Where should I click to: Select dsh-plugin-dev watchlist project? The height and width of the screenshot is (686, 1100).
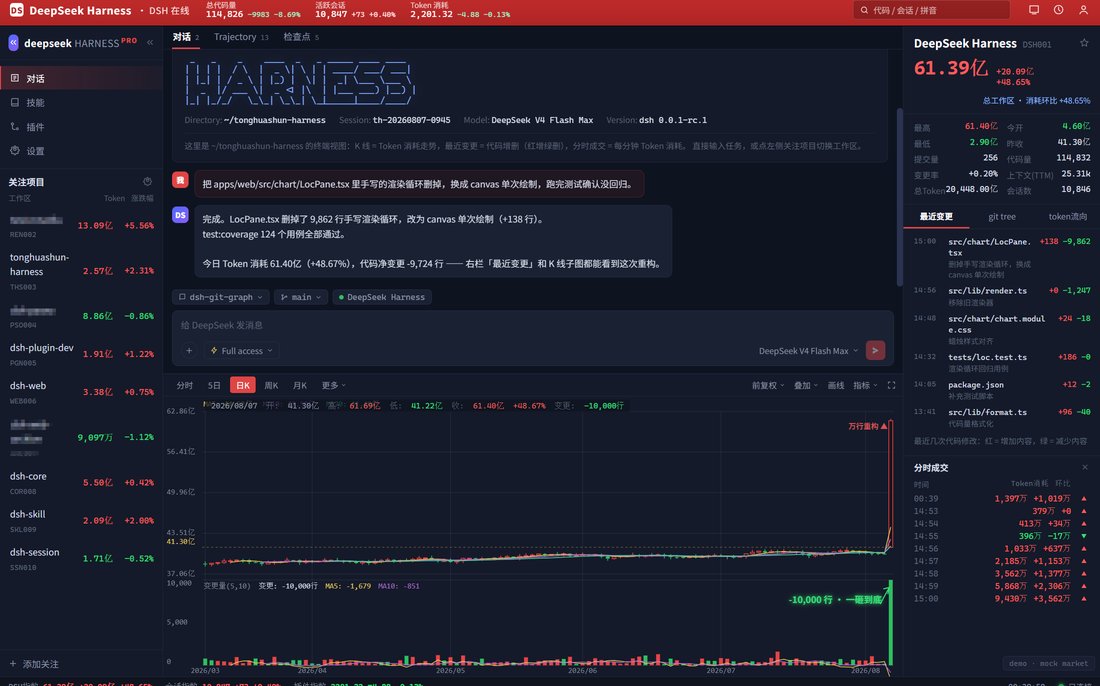pyautogui.click(x=81, y=354)
